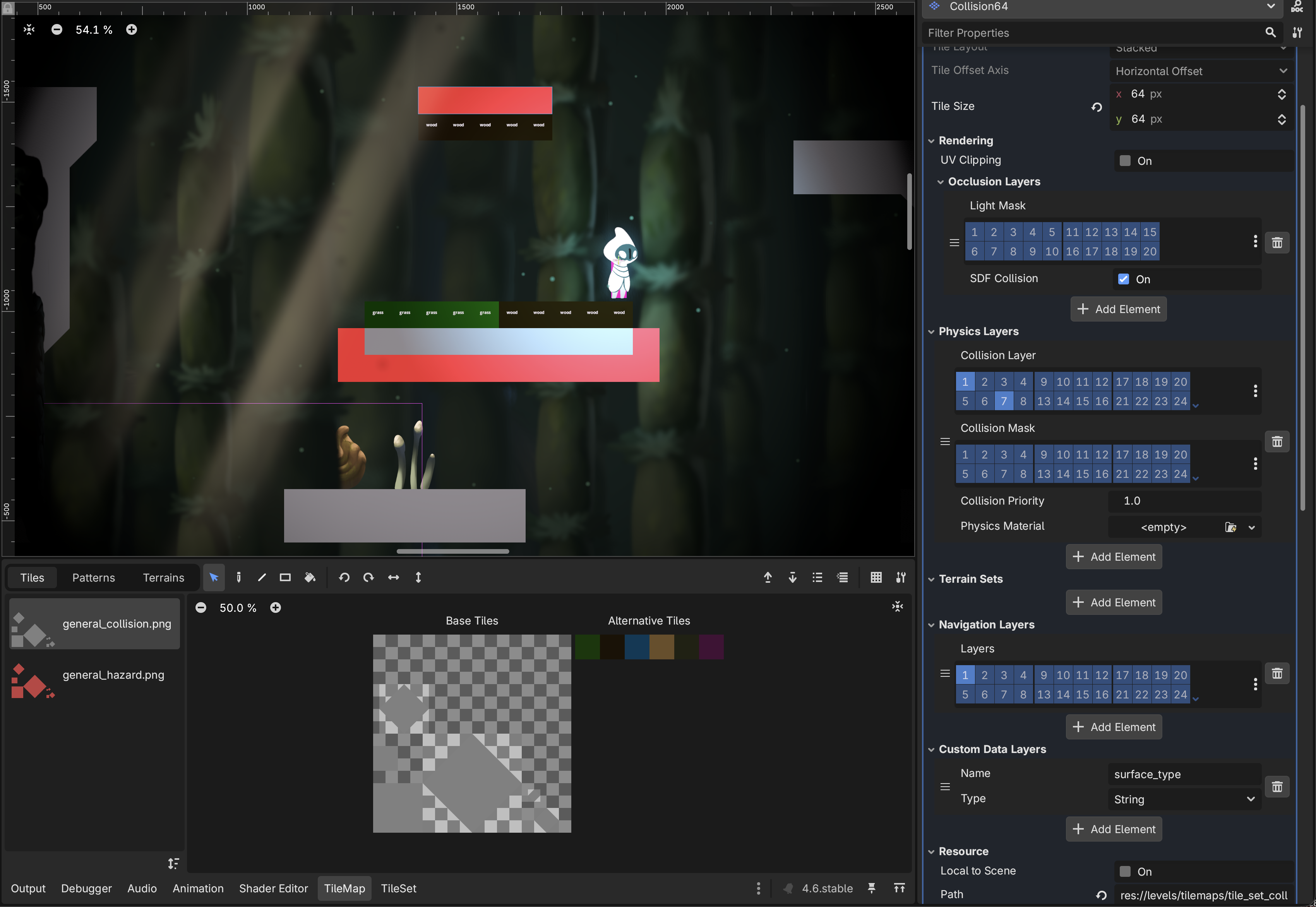Viewport: 1316px width, 907px height.
Task: Open the TileSet bottom panel tab
Action: tap(399, 888)
